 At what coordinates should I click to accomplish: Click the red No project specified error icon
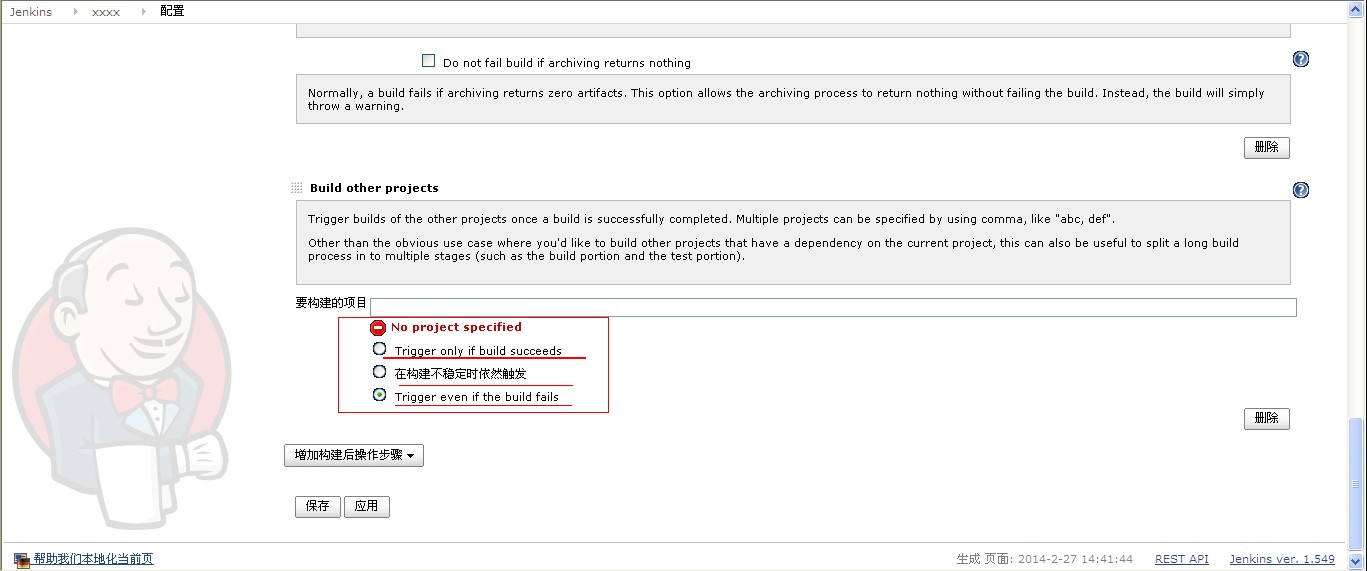pyautogui.click(x=378, y=327)
